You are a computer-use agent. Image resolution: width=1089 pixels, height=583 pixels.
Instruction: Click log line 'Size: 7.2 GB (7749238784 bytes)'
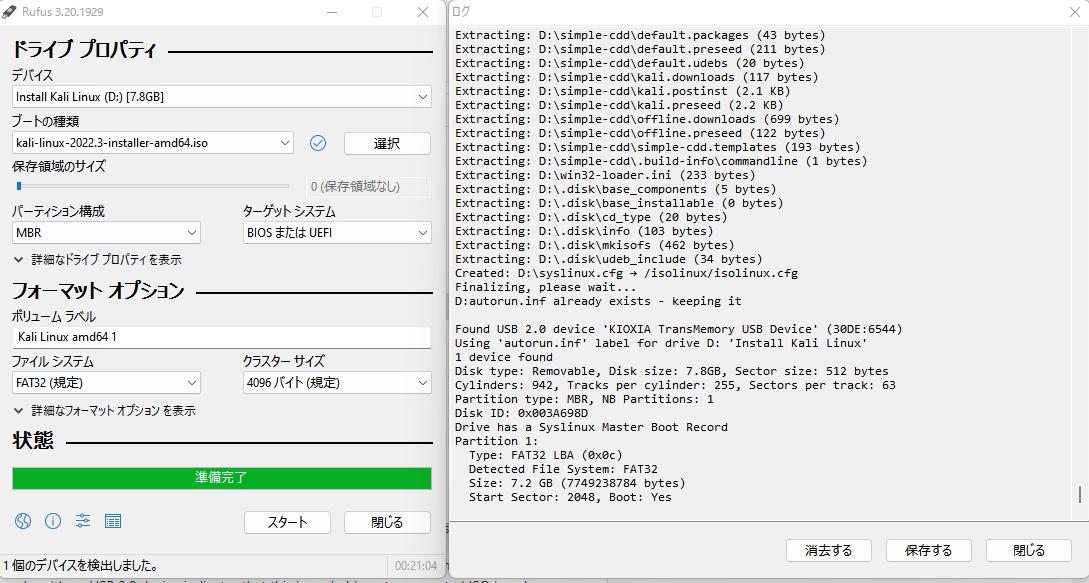point(577,483)
